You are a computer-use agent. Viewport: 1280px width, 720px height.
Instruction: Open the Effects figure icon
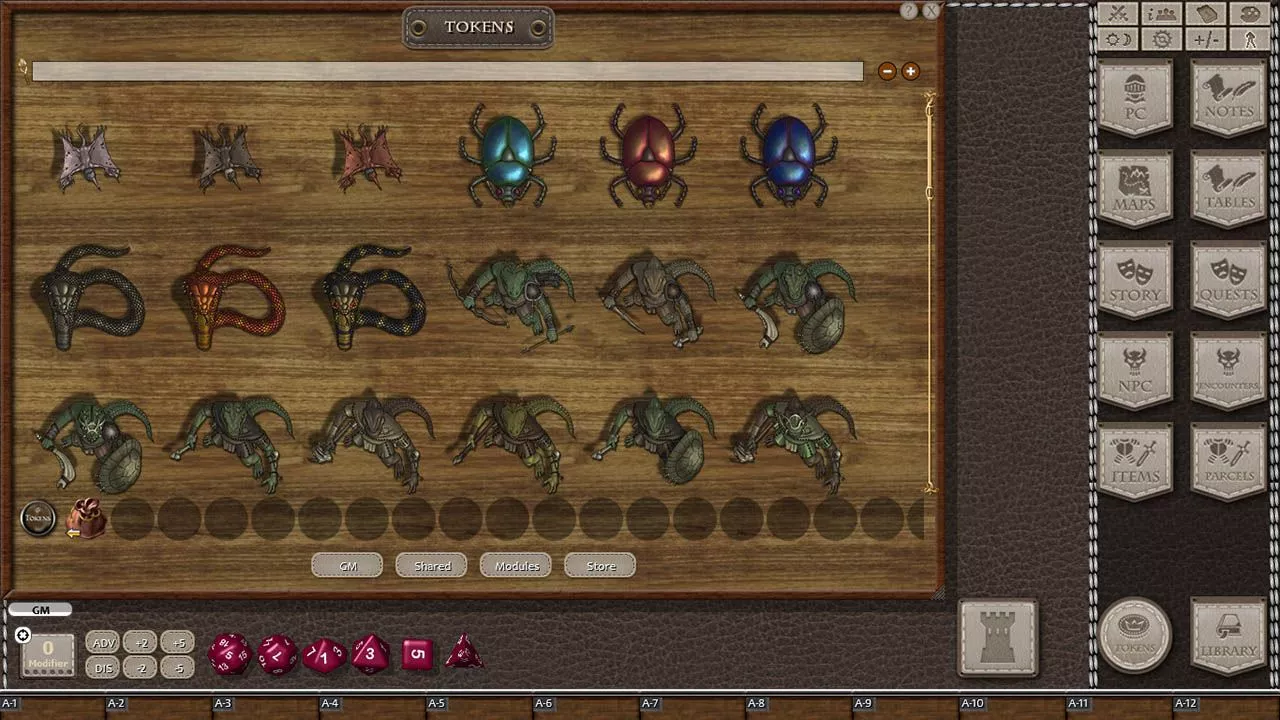click(1250, 40)
